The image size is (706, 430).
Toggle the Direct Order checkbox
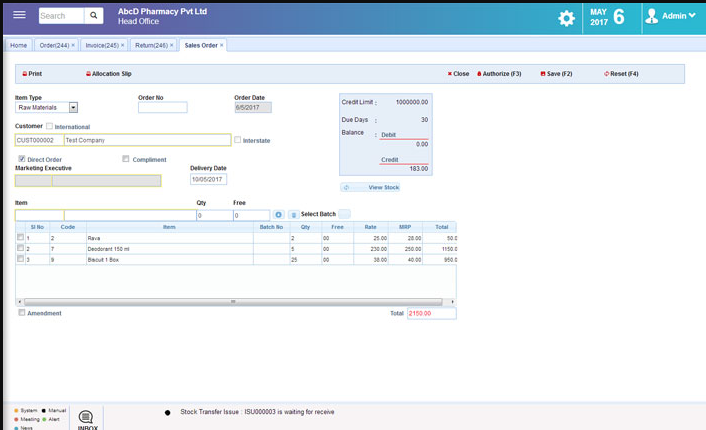(x=22, y=159)
